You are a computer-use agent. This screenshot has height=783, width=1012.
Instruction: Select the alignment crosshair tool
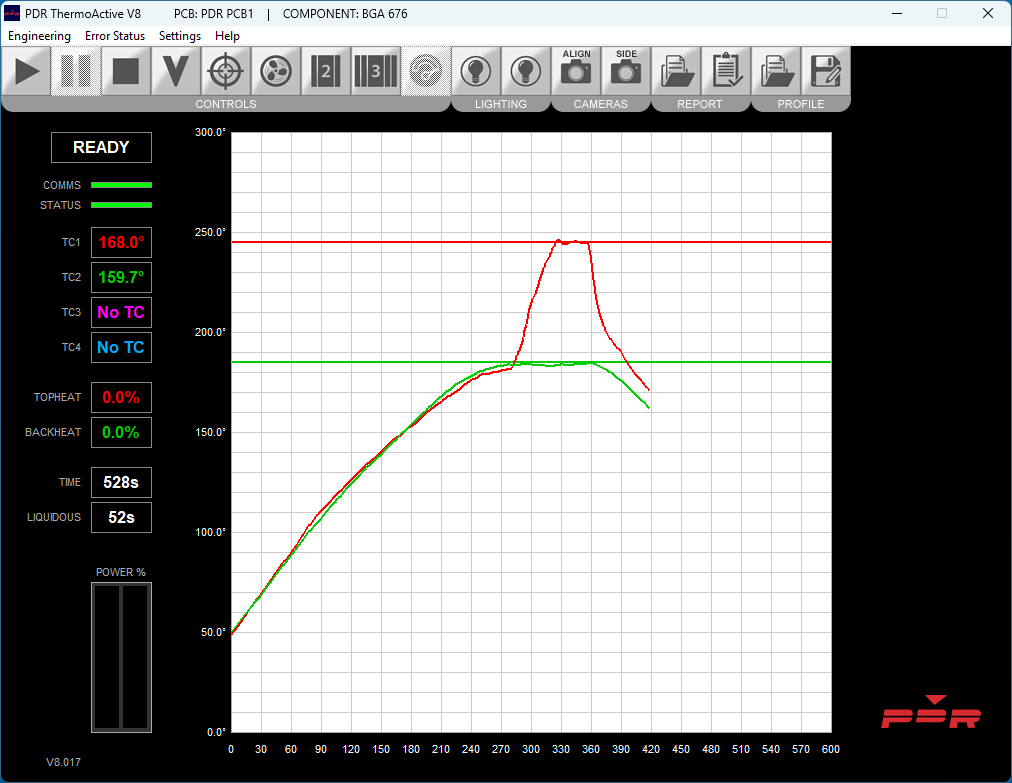(x=226, y=71)
